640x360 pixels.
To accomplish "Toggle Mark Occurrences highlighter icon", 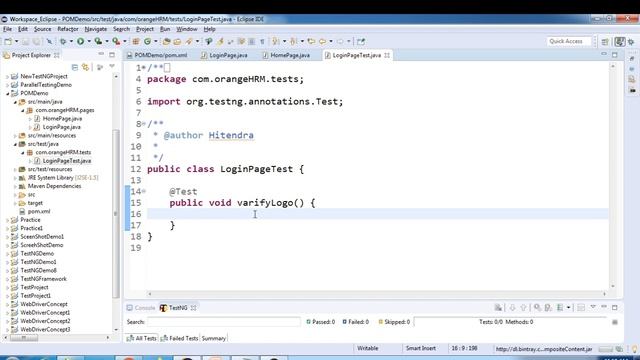I will tap(220, 41).
